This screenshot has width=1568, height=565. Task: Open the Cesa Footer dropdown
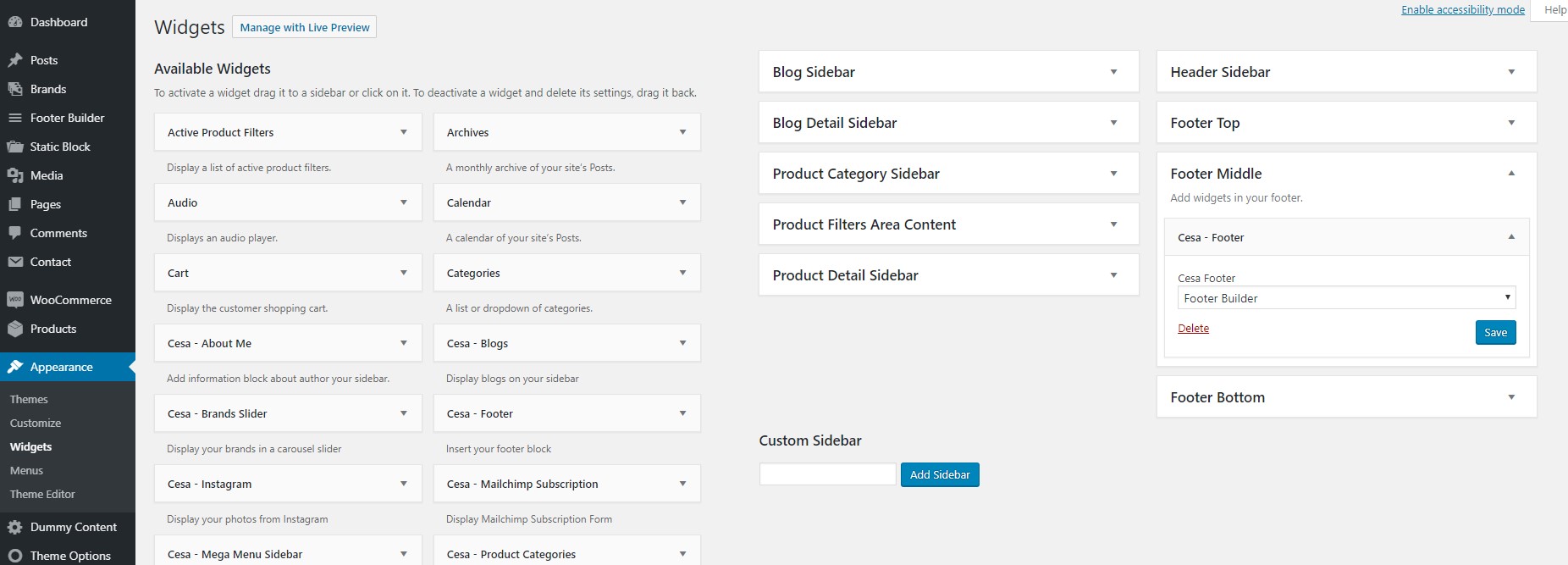1346,298
